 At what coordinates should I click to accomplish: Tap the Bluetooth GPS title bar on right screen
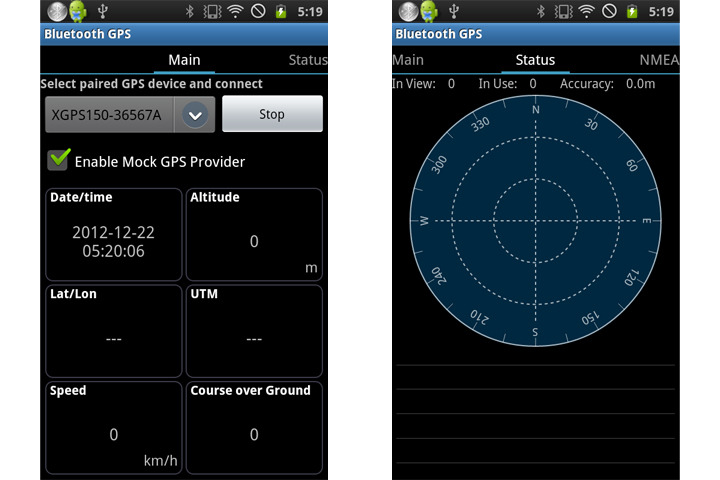point(536,34)
